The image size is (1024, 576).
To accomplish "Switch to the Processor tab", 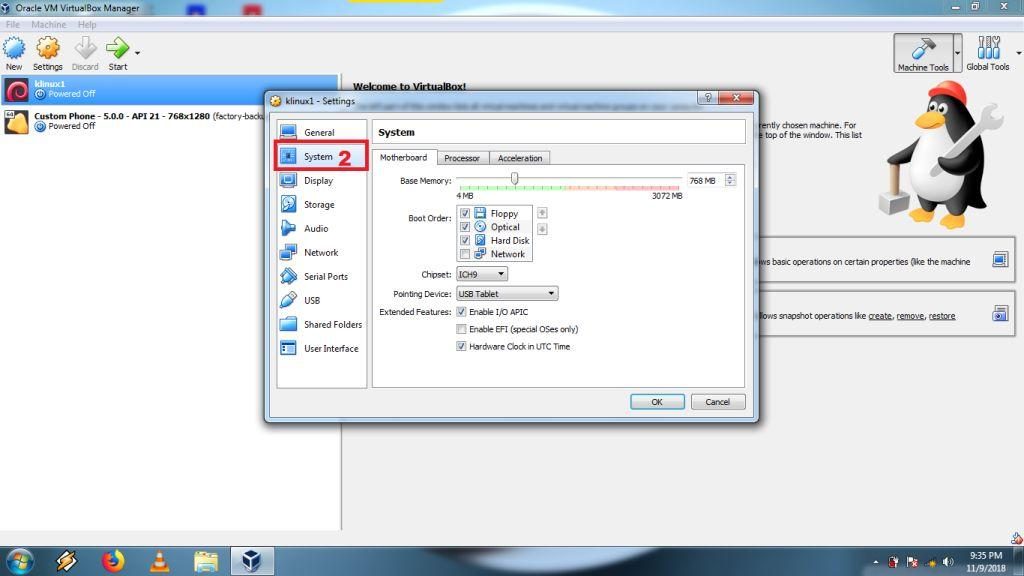I will pyautogui.click(x=462, y=158).
